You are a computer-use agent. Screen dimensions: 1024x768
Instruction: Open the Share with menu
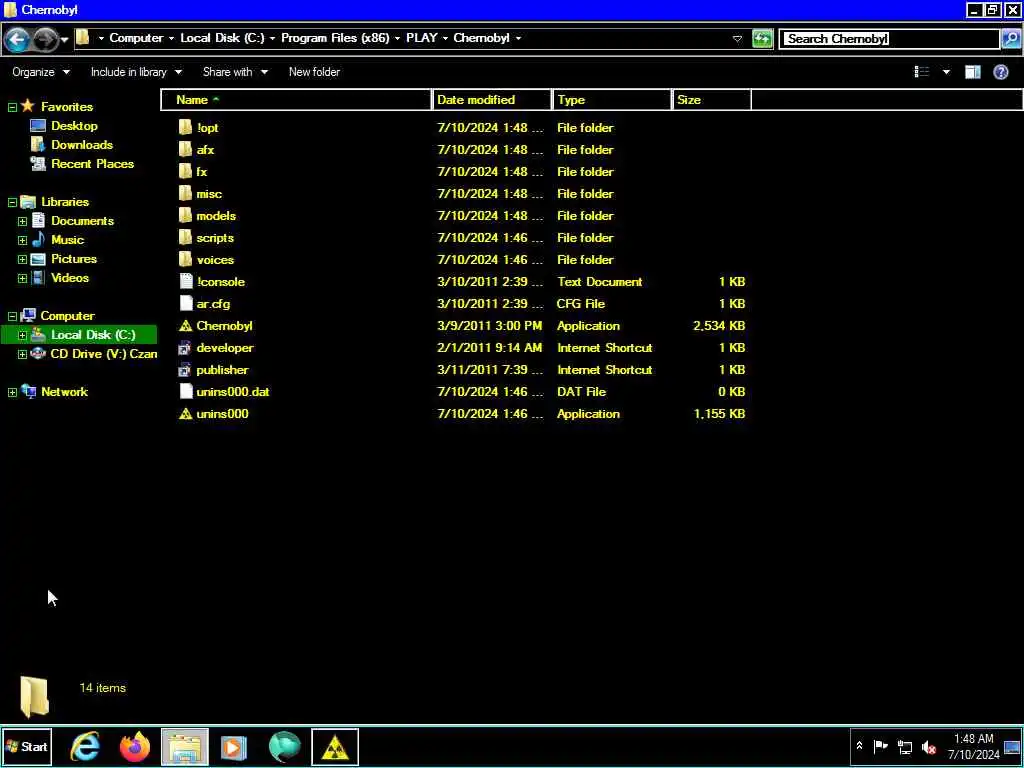pyautogui.click(x=235, y=72)
